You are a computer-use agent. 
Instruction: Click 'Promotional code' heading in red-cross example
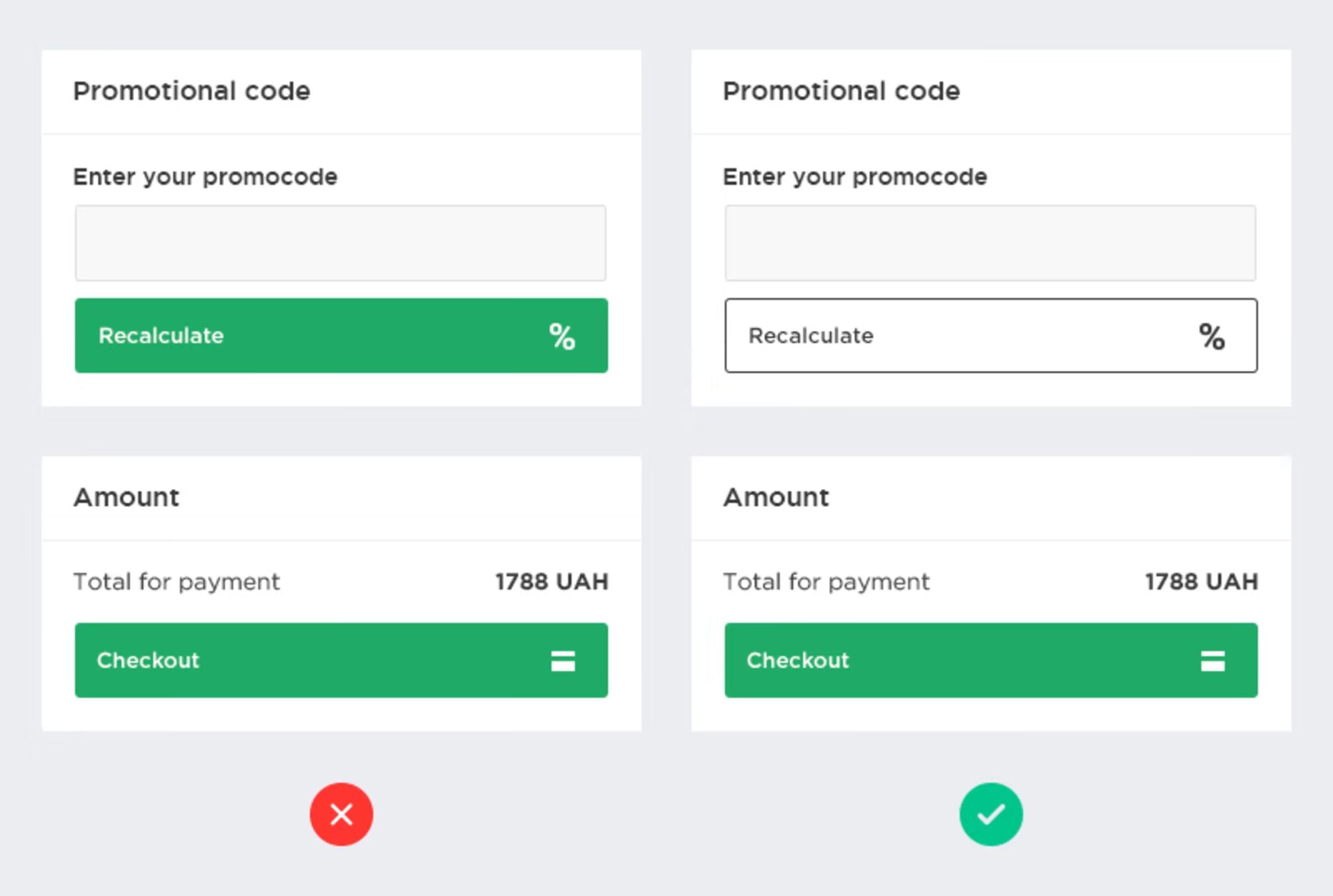point(192,91)
